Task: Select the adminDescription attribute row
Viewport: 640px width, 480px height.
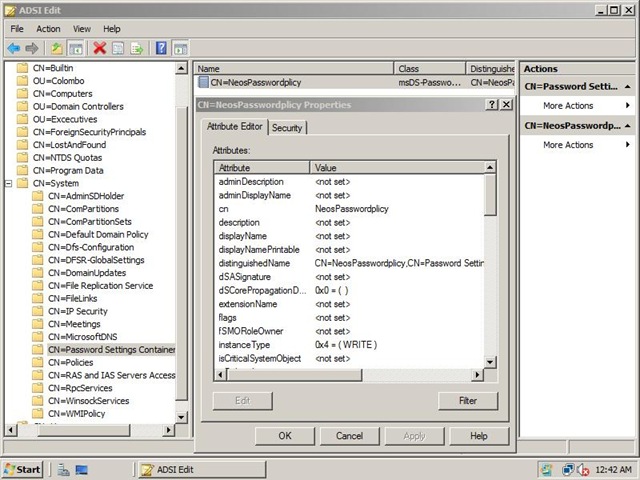Action: [x=349, y=182]
